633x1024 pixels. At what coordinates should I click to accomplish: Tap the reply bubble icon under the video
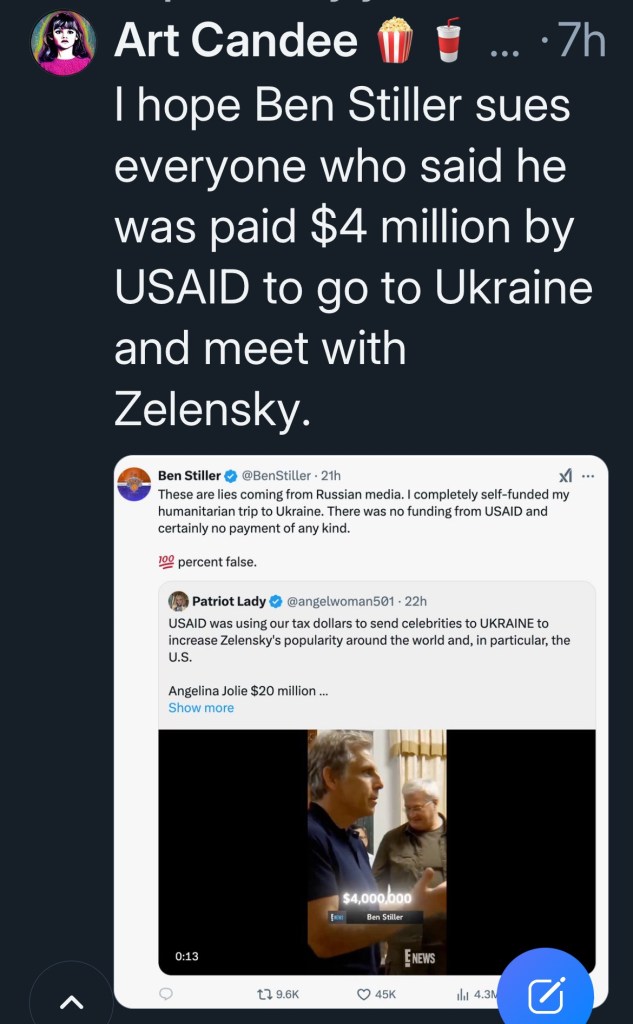(166, 994)
